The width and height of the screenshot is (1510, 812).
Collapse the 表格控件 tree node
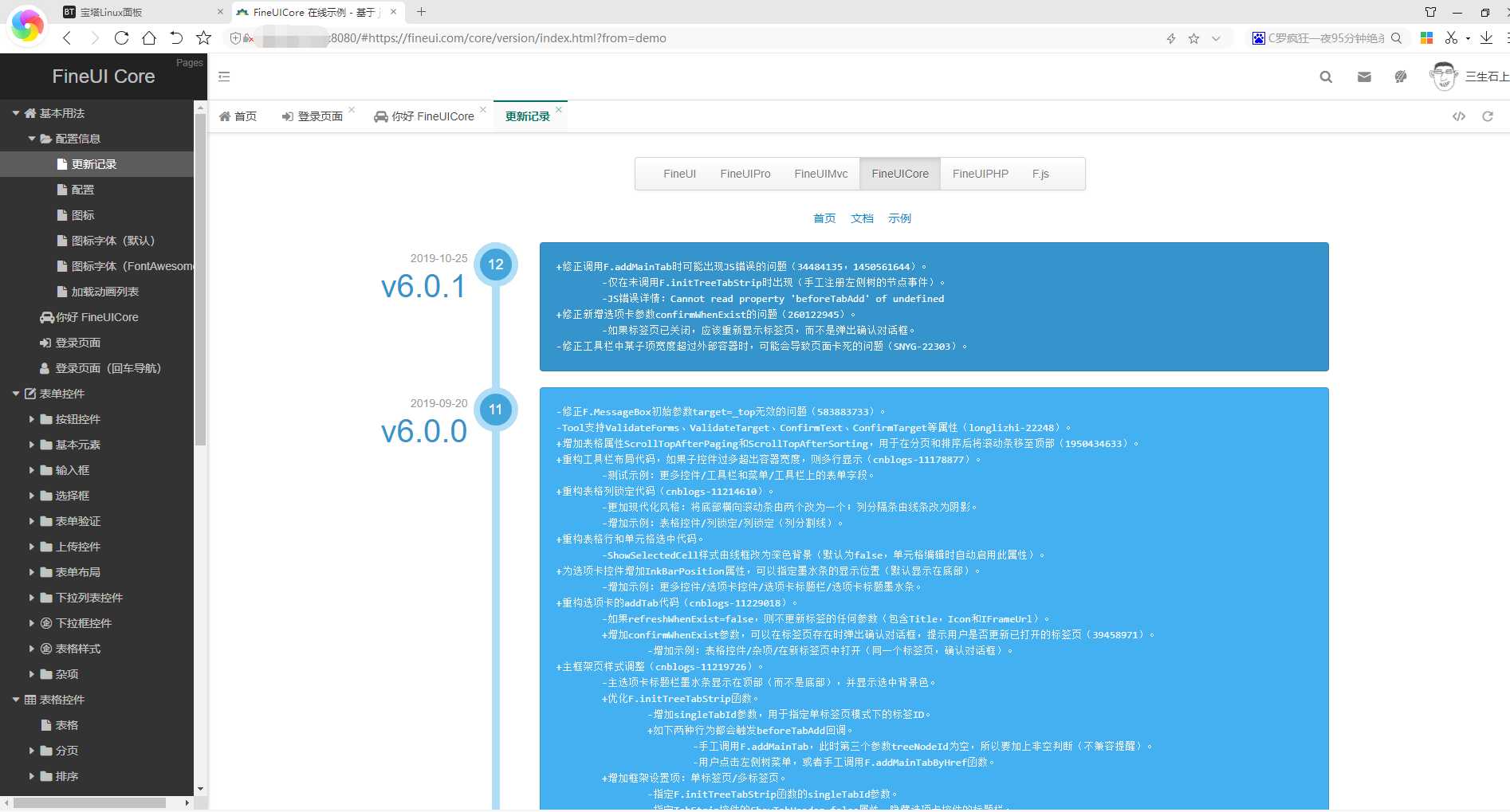click(x=16, y=700)
